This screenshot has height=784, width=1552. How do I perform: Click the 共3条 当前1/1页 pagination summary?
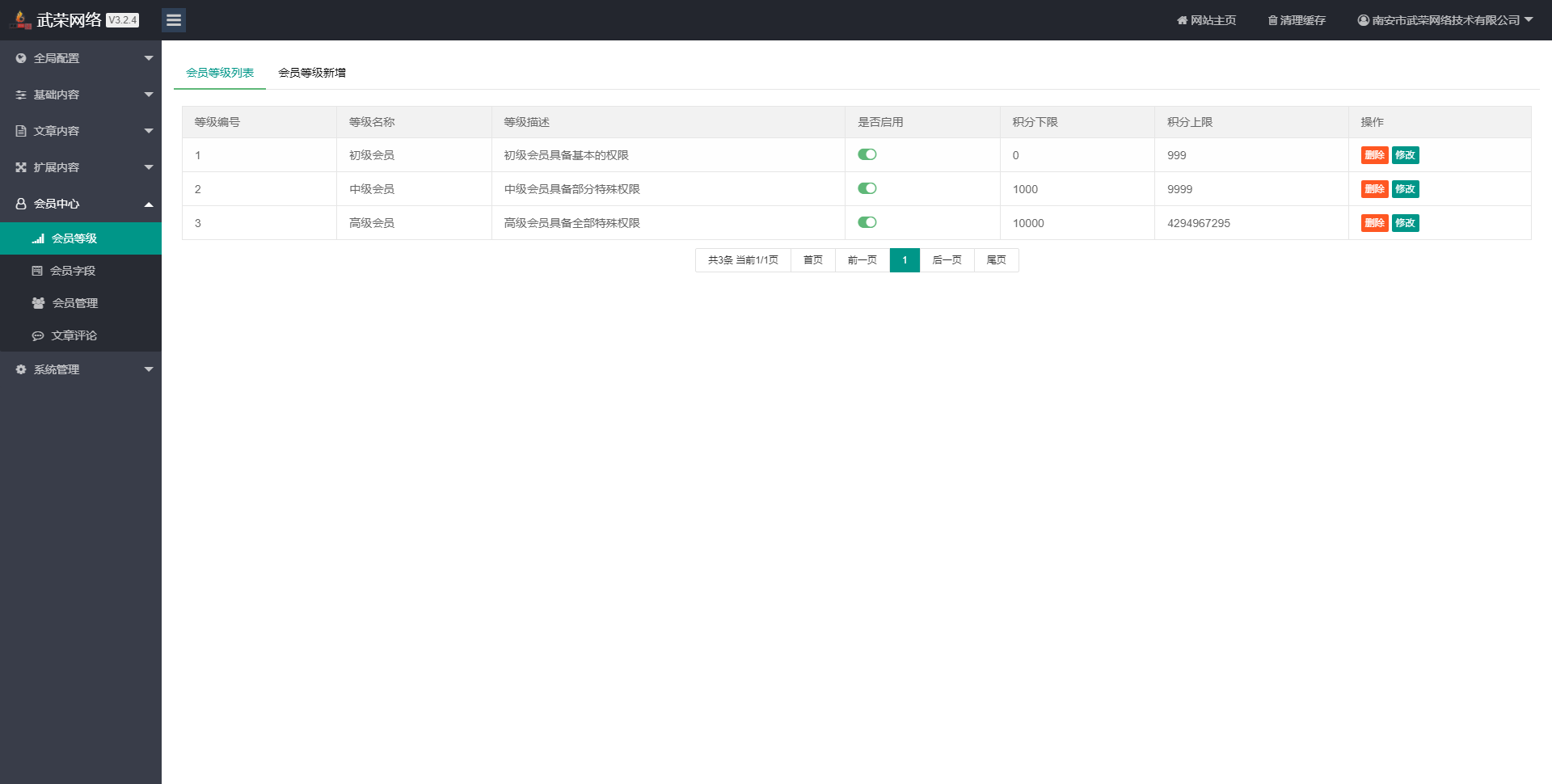(743, 260)
